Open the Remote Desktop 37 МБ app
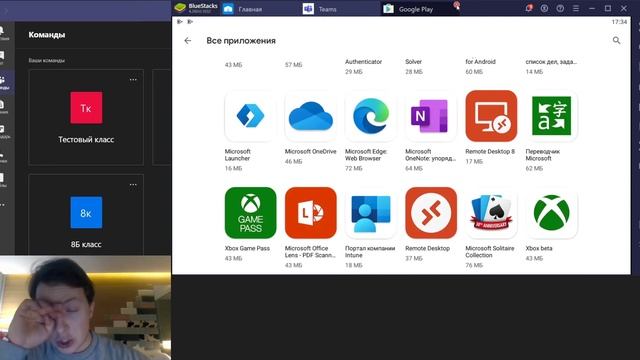Screen dimensions: 640x360 pos(431,213)
